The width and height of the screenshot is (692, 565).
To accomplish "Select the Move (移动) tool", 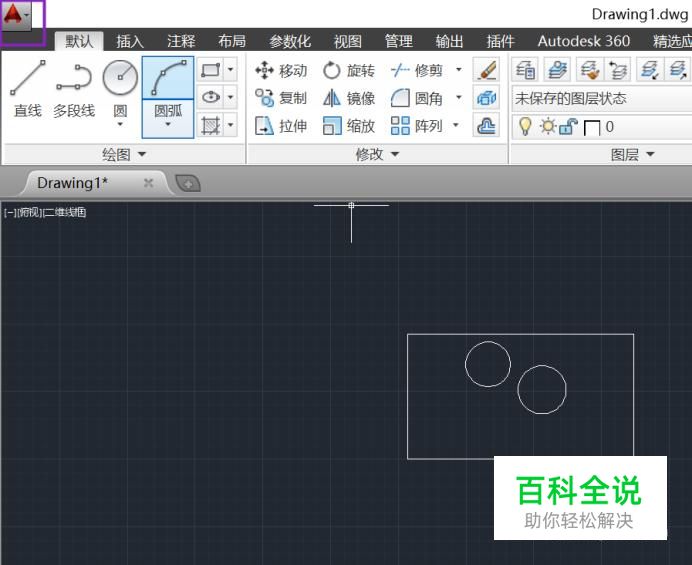I will tap(281, 70).
